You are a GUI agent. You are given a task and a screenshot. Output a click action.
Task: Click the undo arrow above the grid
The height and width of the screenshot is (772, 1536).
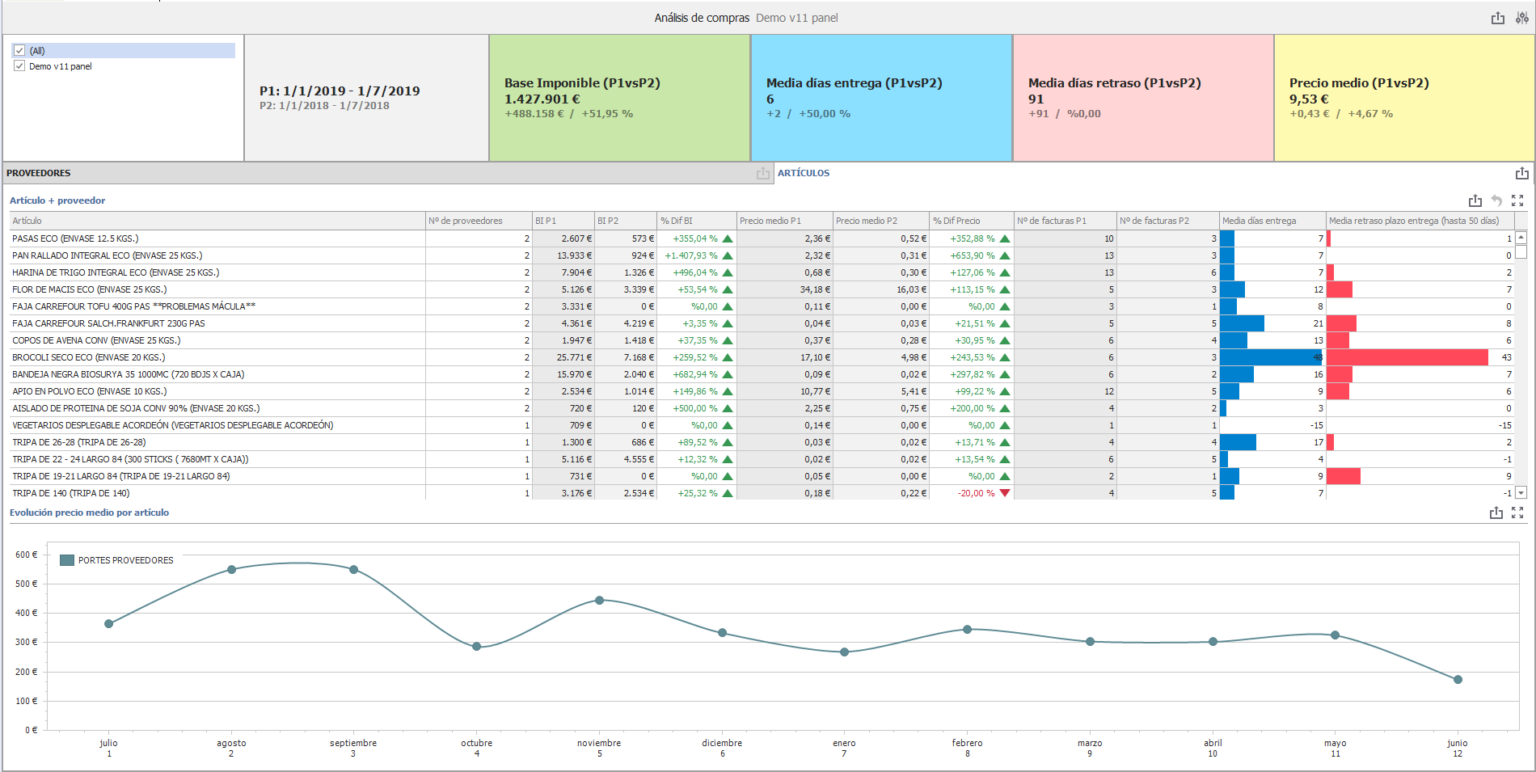pyautogui.click(x=1497, y=200)
